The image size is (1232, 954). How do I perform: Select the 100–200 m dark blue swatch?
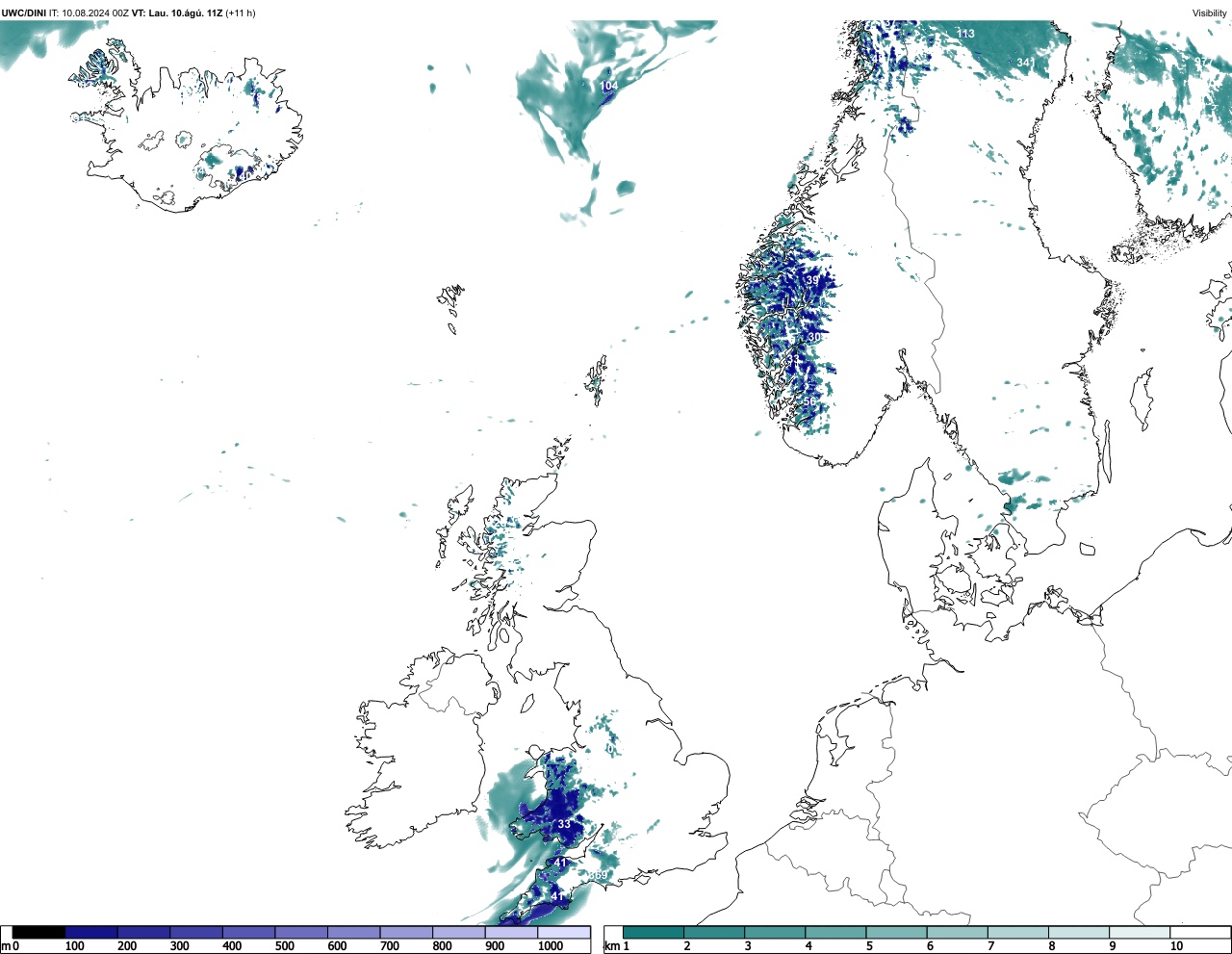91,933
